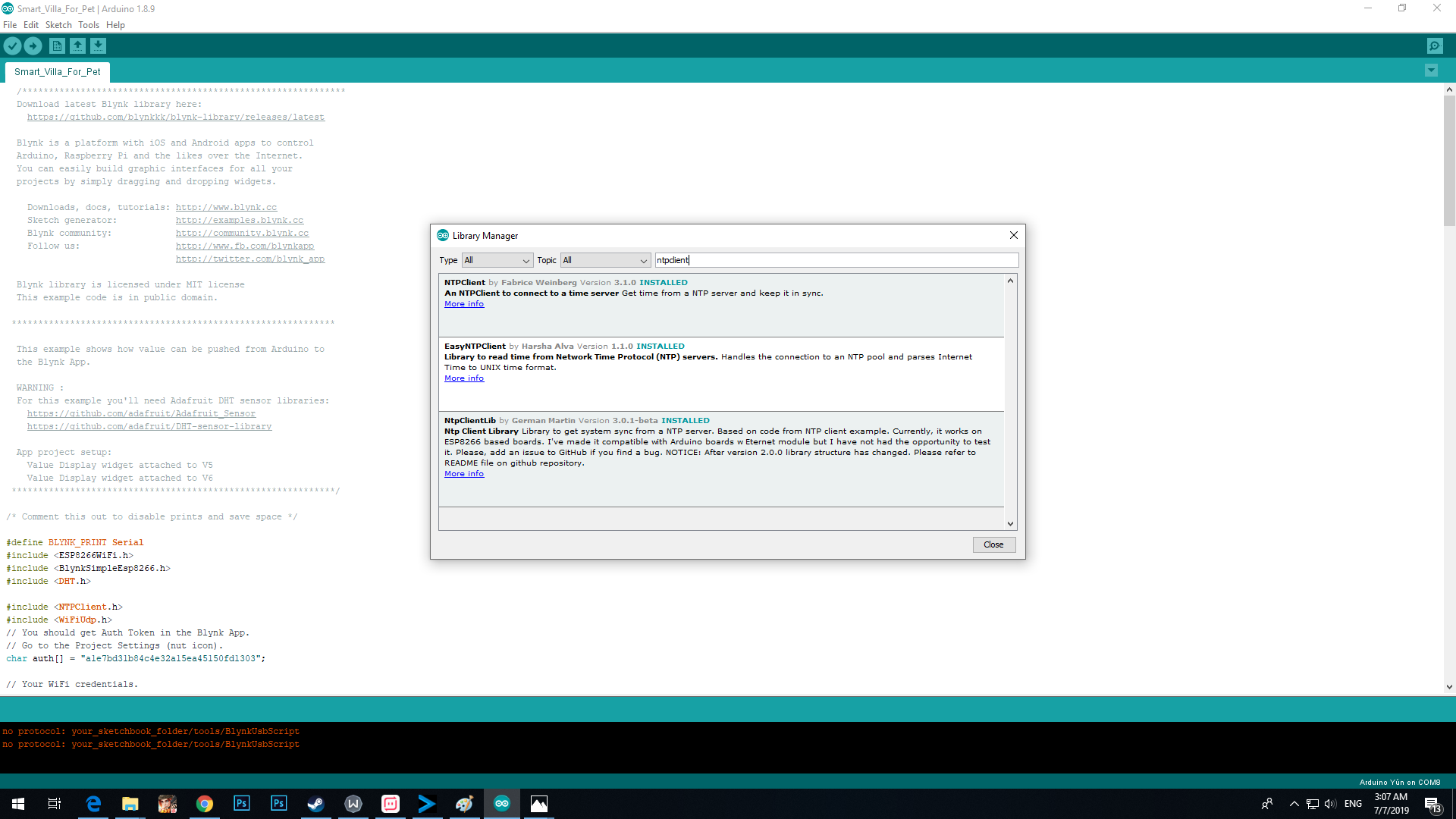Click the Save sketch down-arrow icon
This screenshot has height=819, width=1456.
pos(98,46)
